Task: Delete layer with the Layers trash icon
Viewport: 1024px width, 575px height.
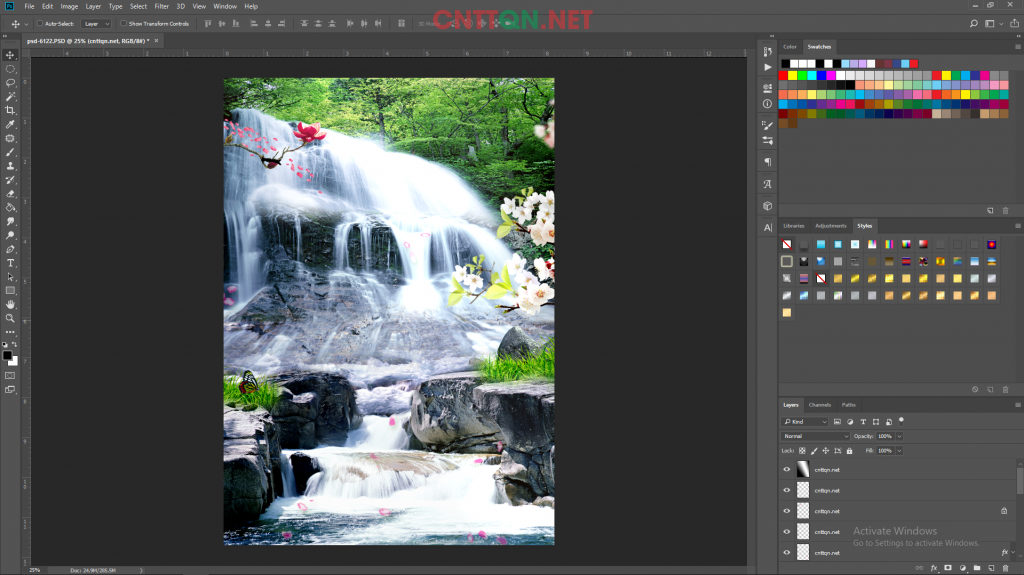Action: [x=1005, y=568]
